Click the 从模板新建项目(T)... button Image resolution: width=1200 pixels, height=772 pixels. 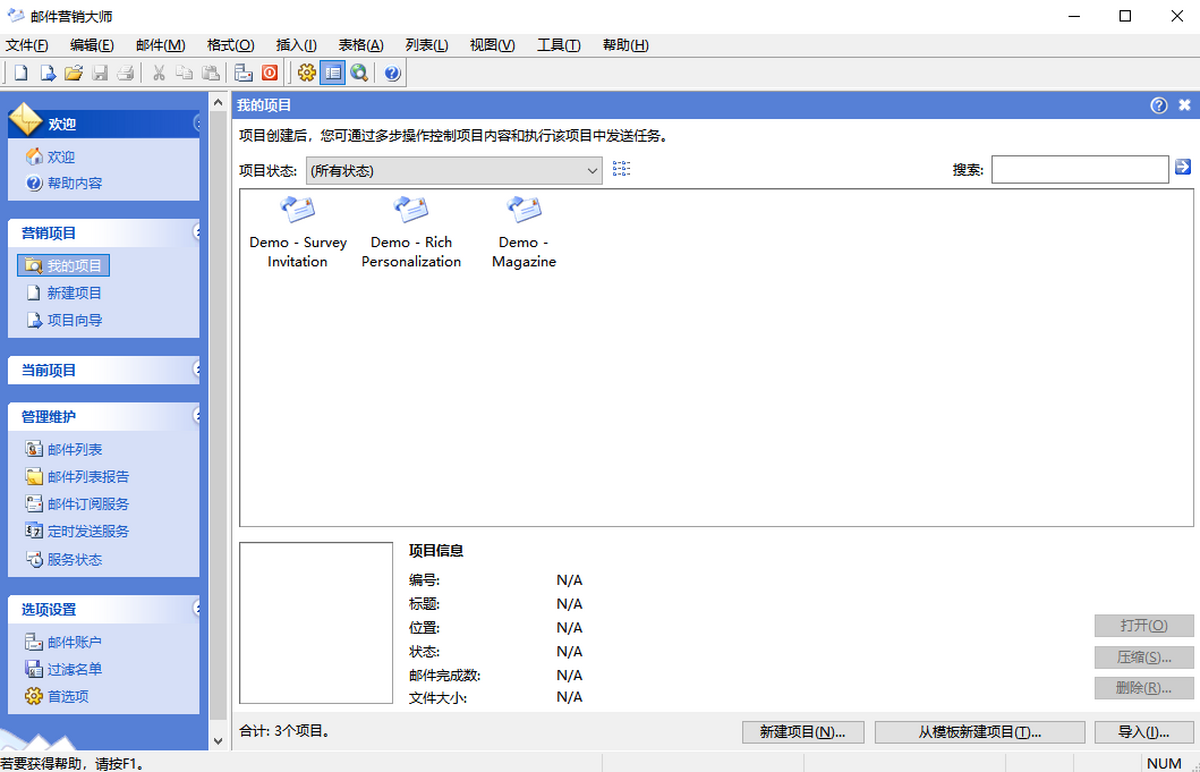coord(980,732)
